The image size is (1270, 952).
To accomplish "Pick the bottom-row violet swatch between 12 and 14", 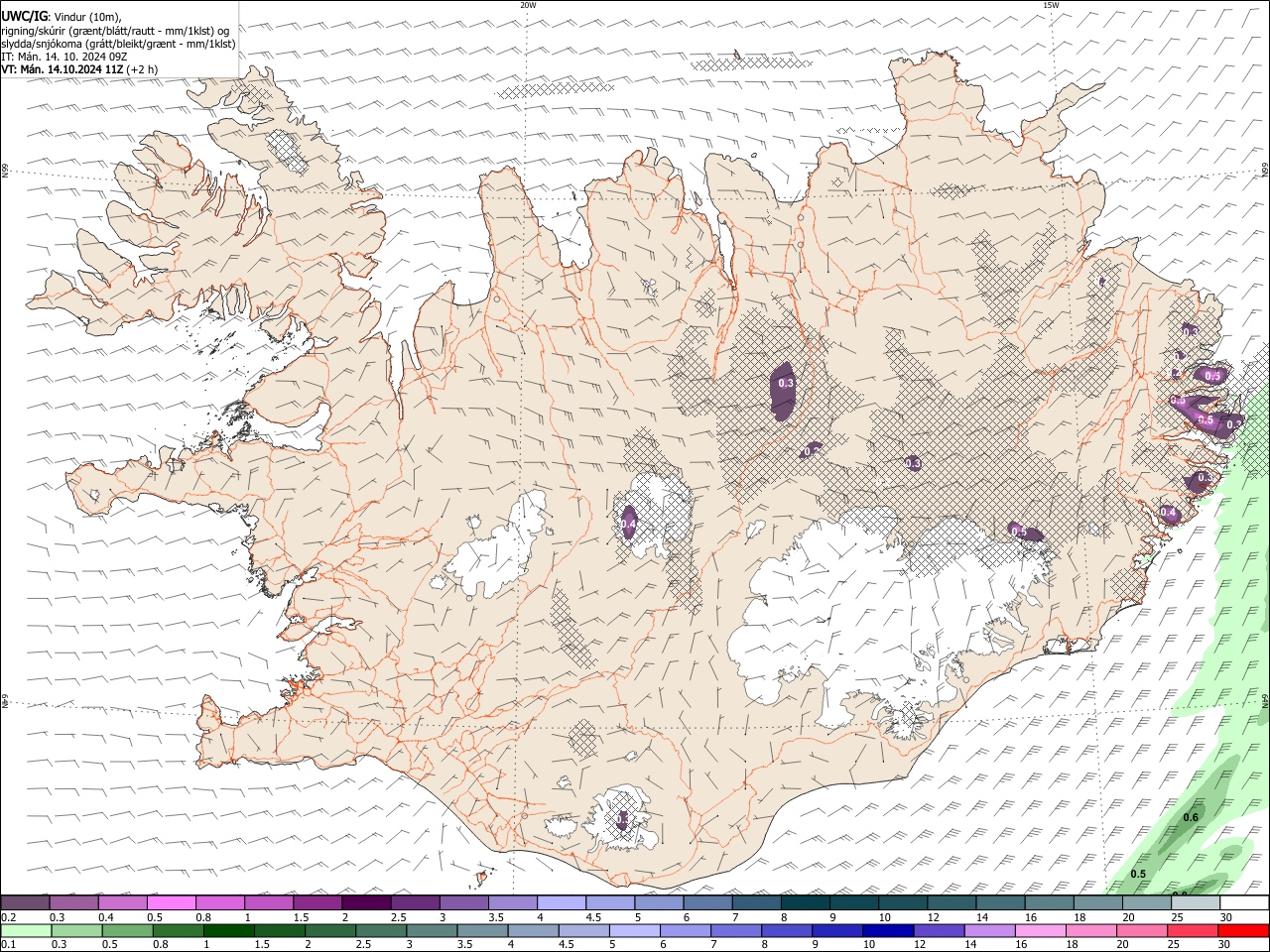I will click(940, 931).
